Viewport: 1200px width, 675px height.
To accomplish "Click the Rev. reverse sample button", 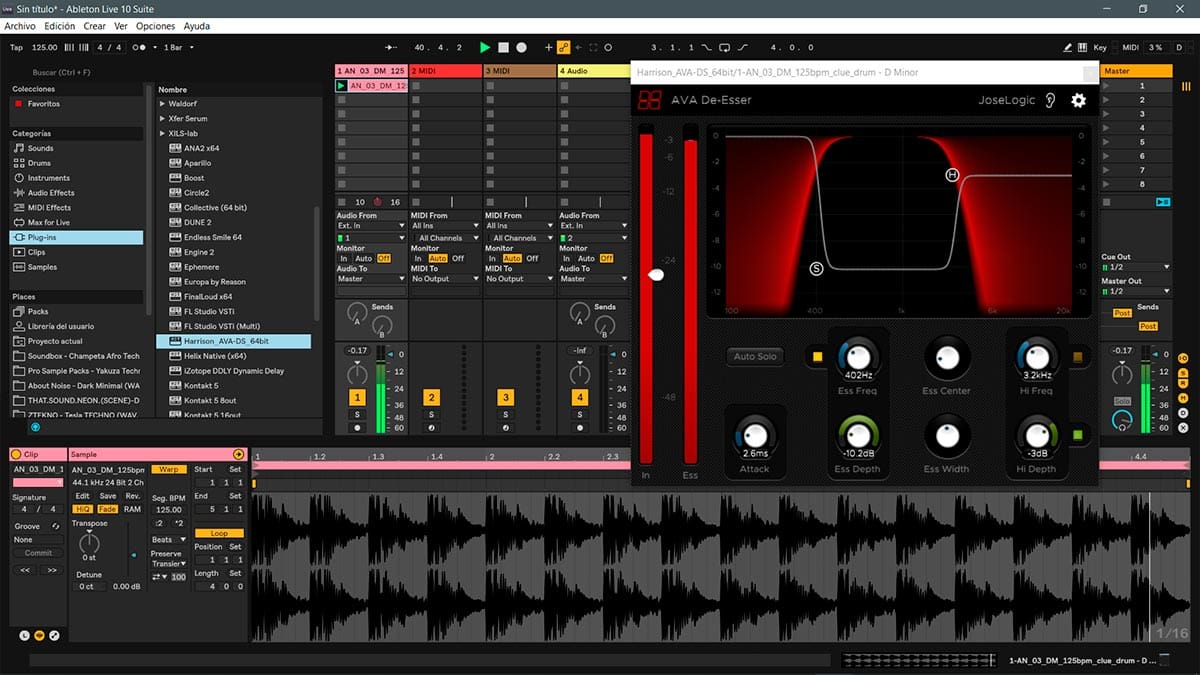I will (x=133, y=496).
